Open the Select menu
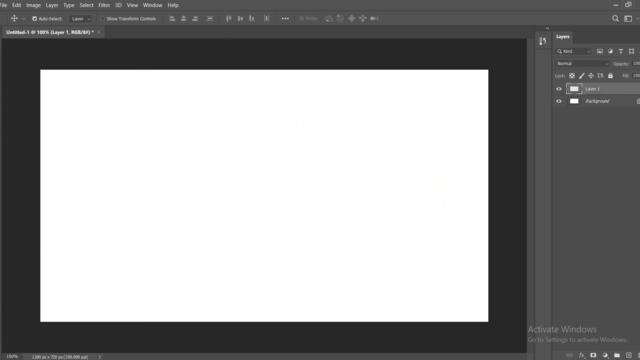 click(x=86, y=5)
